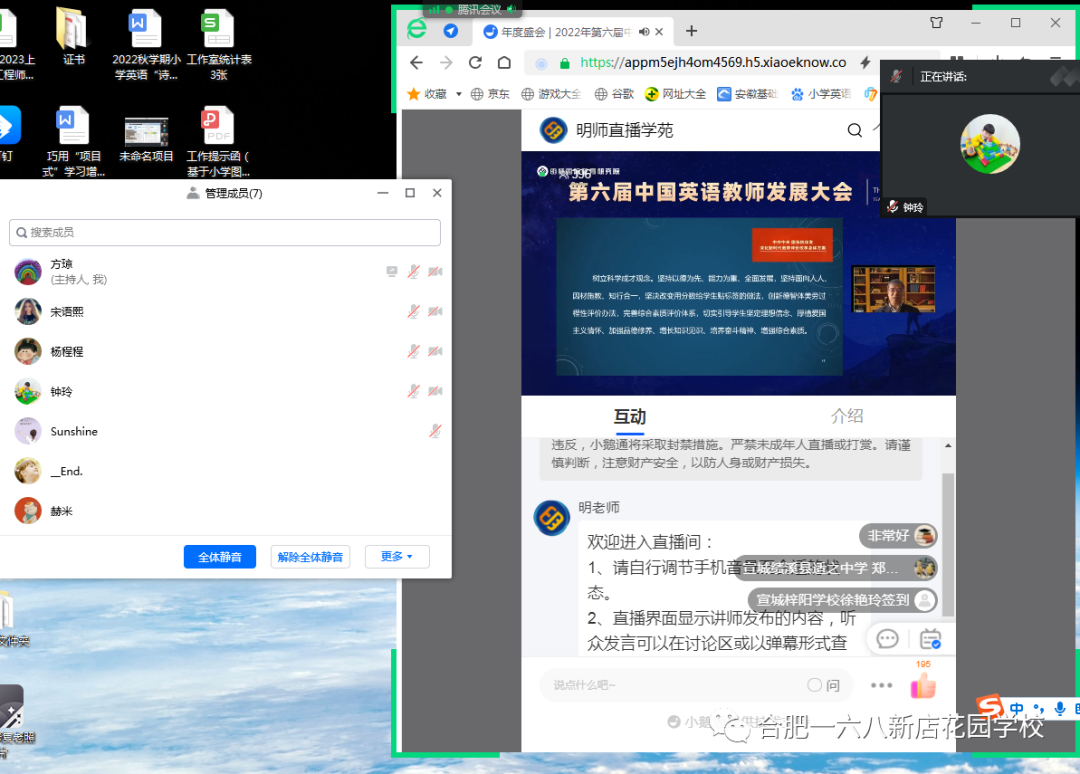
Task: Open the 谷歌 bookmark
Action: pos(614,94)
